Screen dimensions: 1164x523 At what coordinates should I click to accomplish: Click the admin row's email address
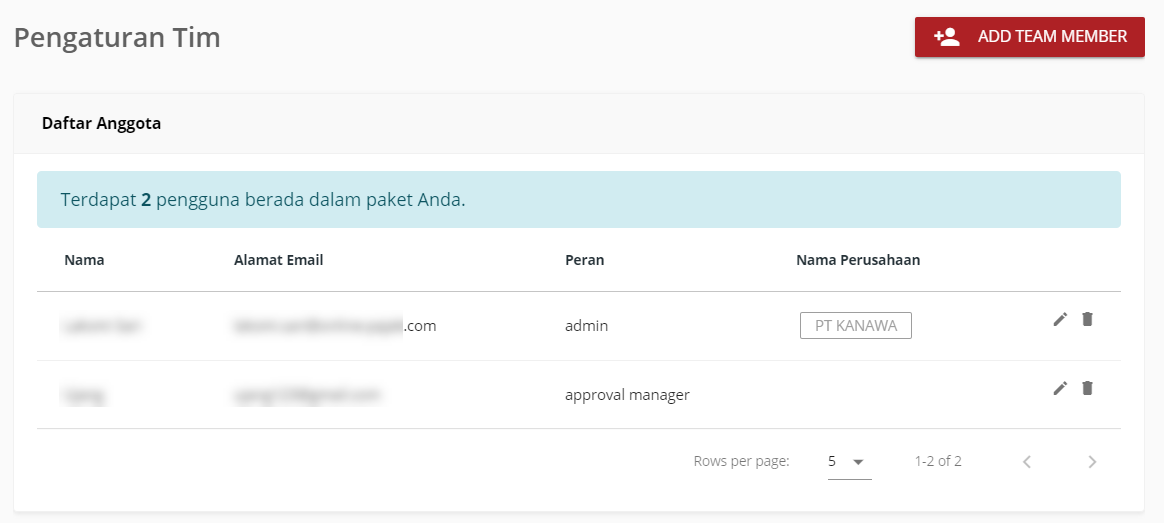coord(334,326)
